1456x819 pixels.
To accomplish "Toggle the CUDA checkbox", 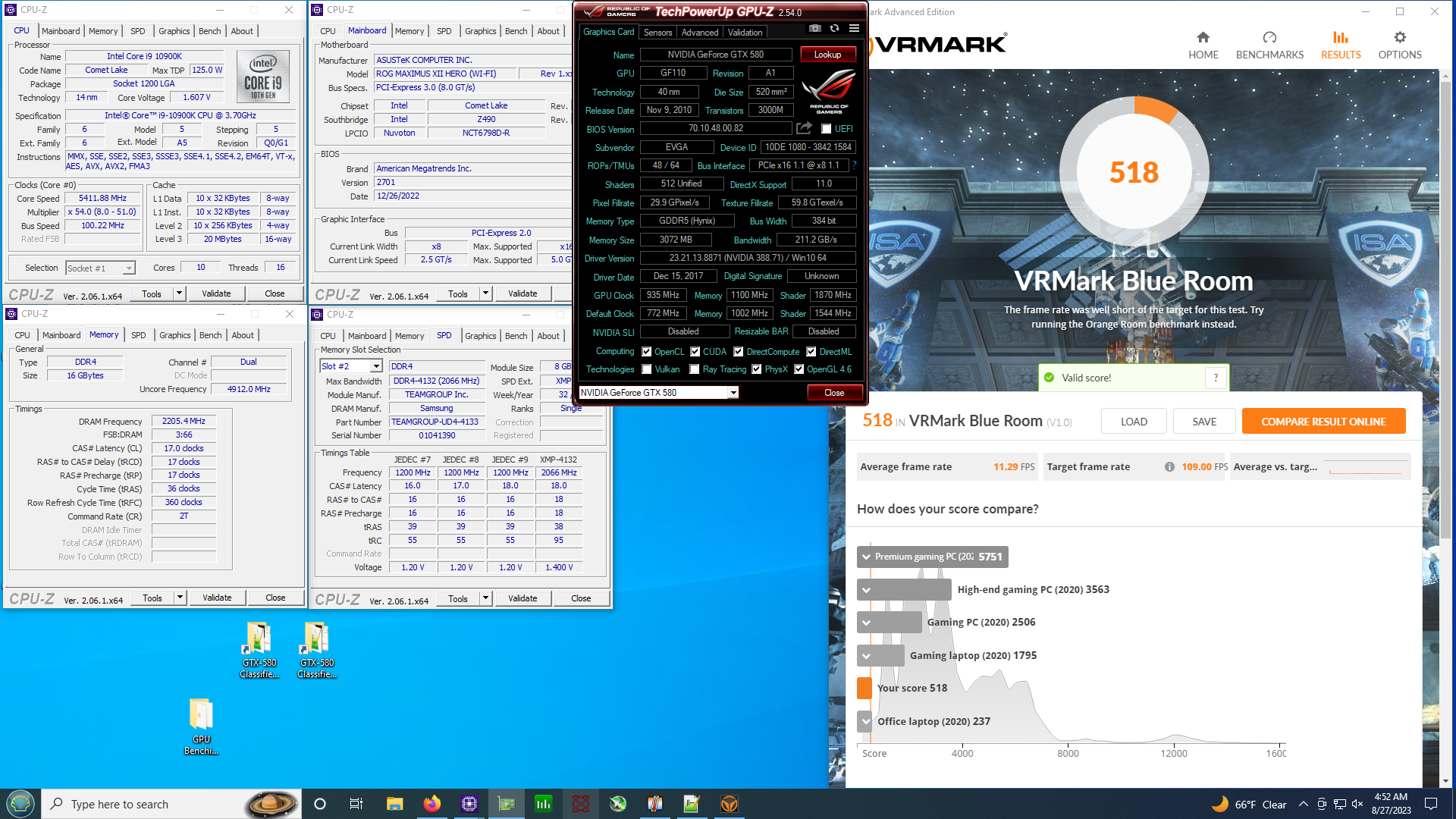I will pos(695,352).
